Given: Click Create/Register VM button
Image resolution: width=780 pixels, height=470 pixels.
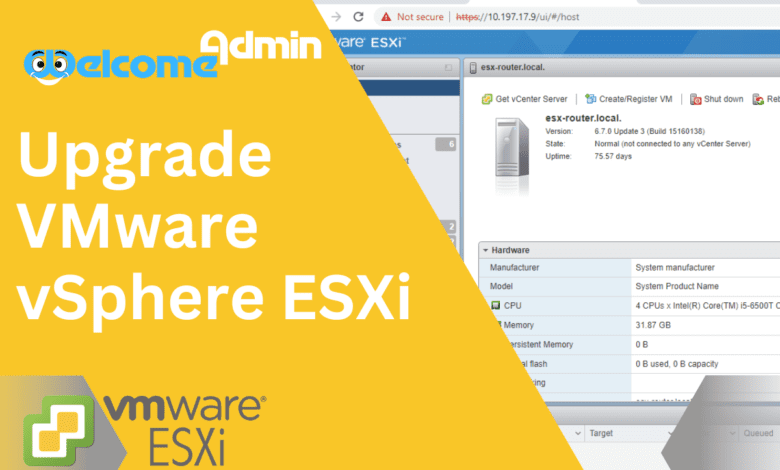Looking at the screenshot, I should point(629,99).
